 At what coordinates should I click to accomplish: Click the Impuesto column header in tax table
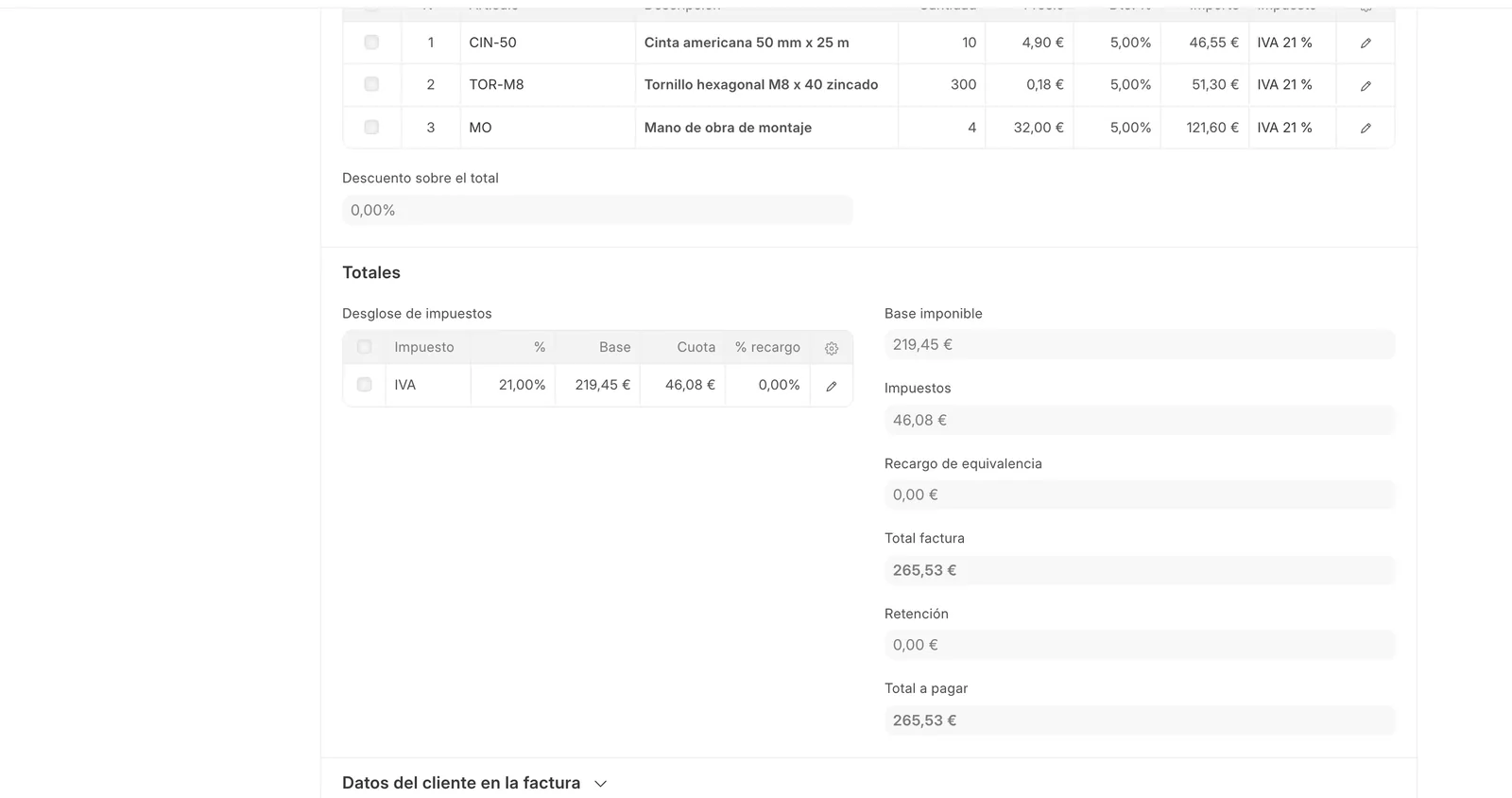(x=424, y=347)
